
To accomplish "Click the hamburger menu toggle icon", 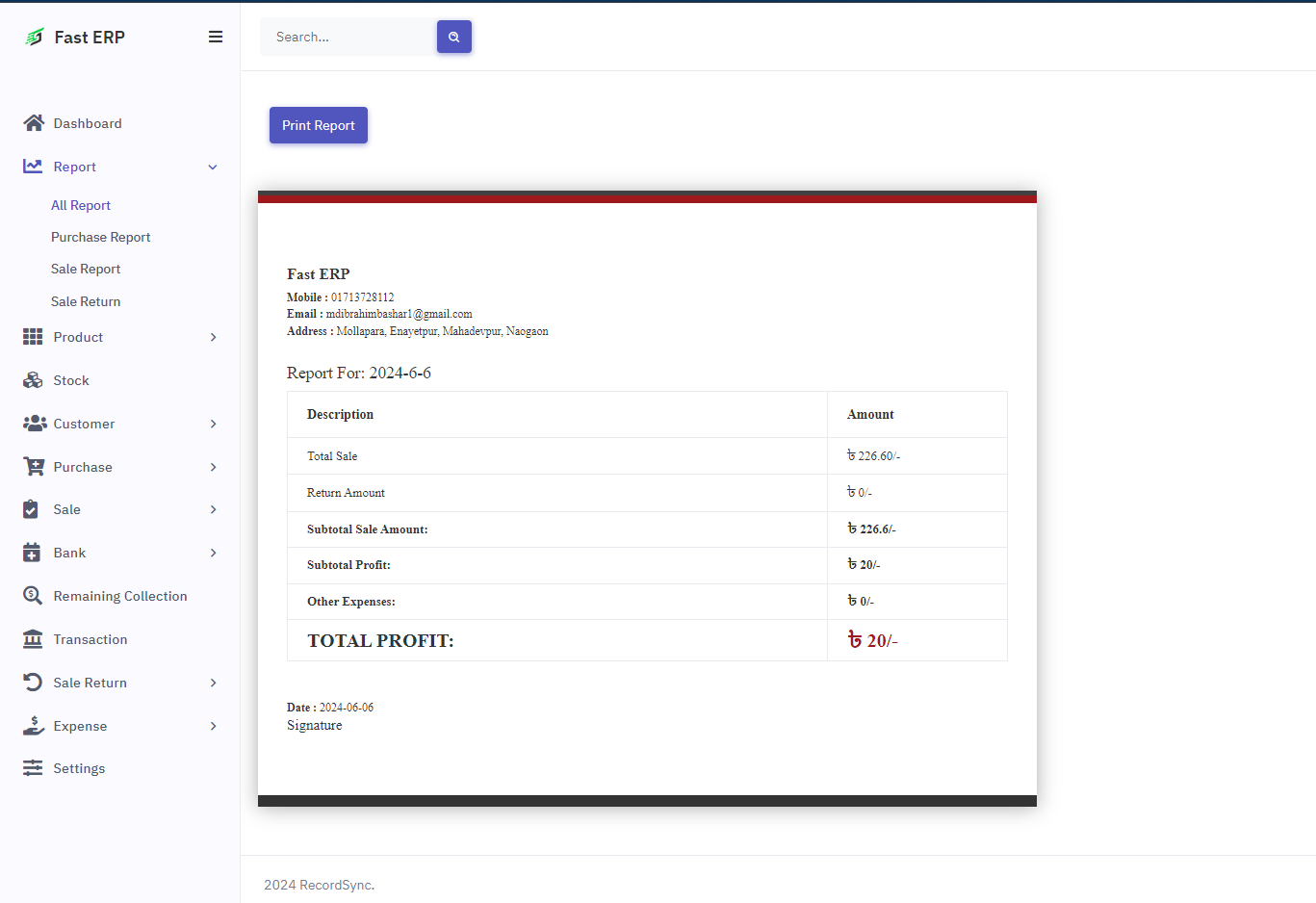I will click(216, 37).
